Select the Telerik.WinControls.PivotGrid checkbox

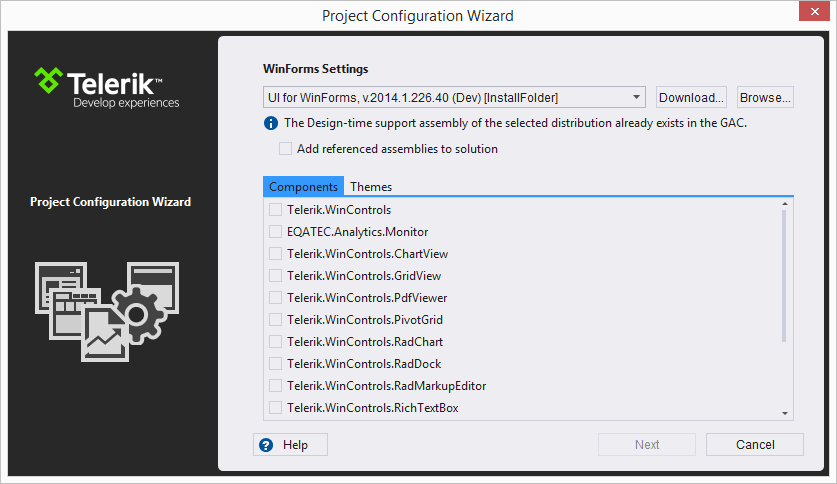275,320
